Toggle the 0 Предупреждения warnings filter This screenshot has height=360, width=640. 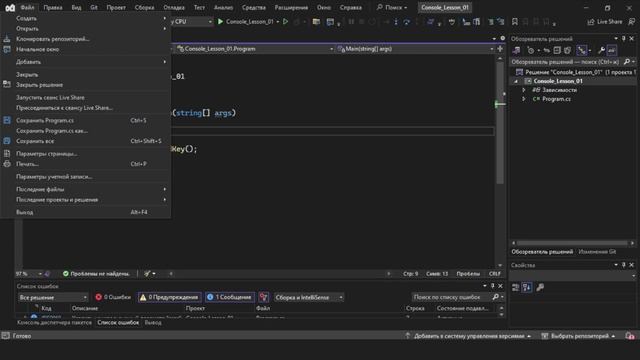(169, 297)
